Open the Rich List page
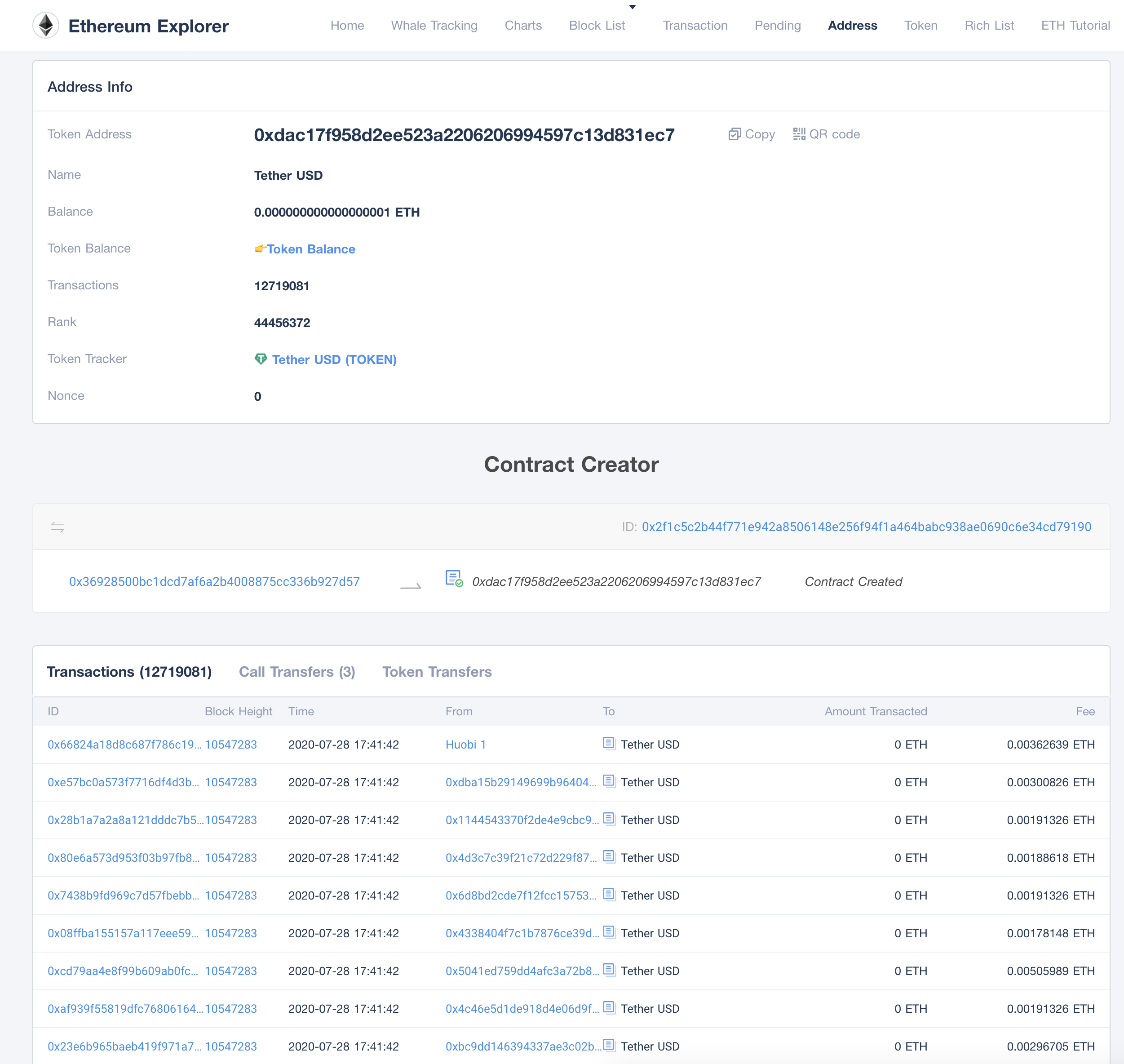This screenshot has height=1064, width=1124. [x=989, y=26]
